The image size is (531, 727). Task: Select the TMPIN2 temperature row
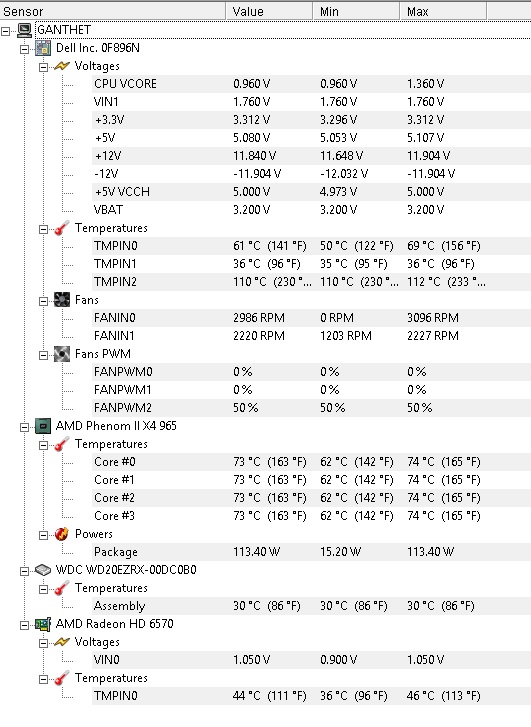[311, 282]
